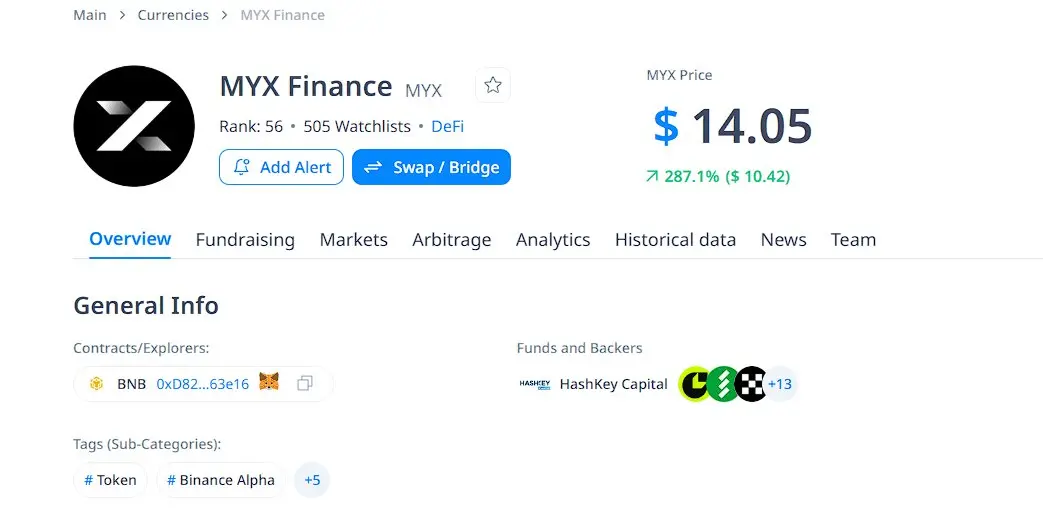1043x520 pixels.
Task: Click the MYX Finance round logo
Action: pos(134,126)
